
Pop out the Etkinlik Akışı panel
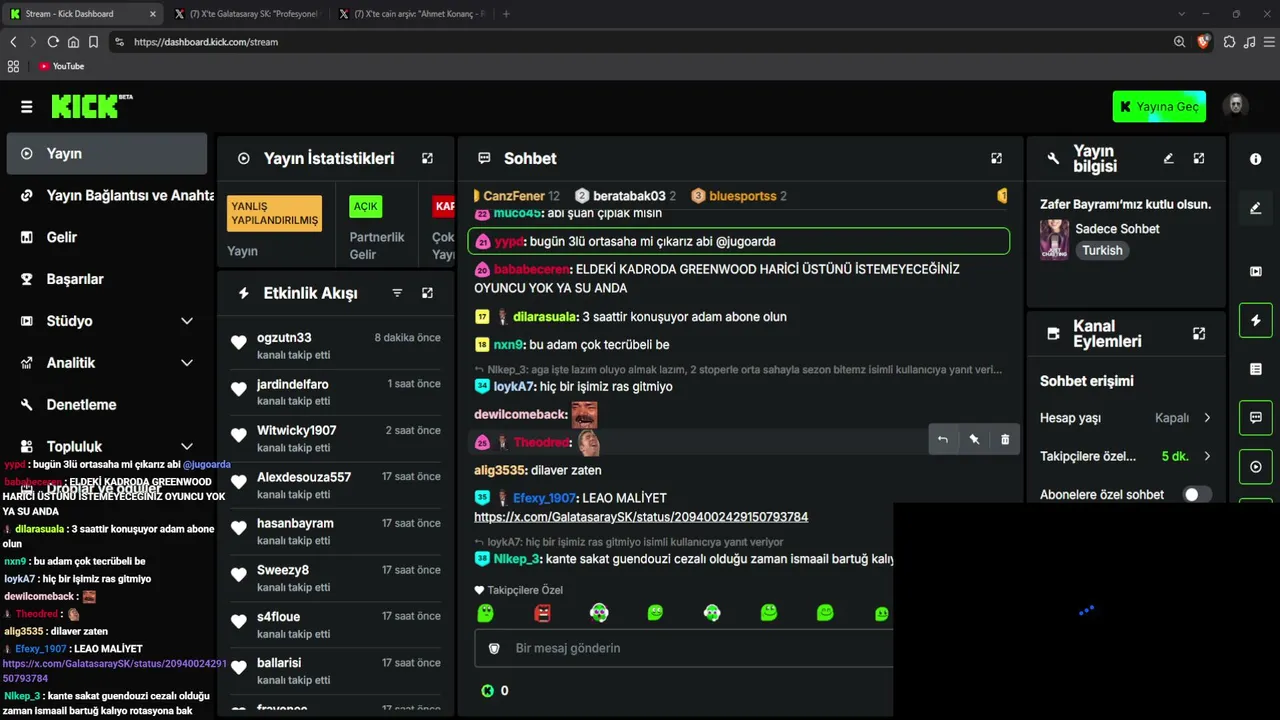[x=427, y=293]
